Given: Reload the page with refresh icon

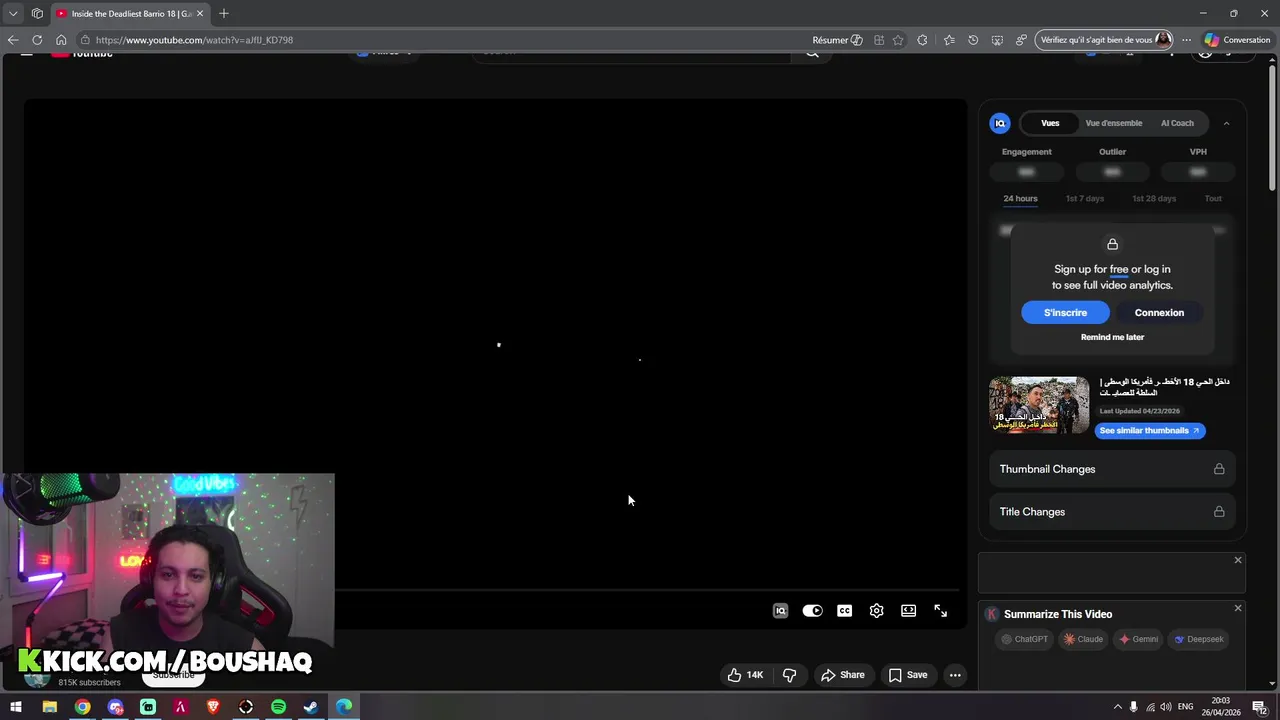Looking at the screenshot, I should point(37,40).
